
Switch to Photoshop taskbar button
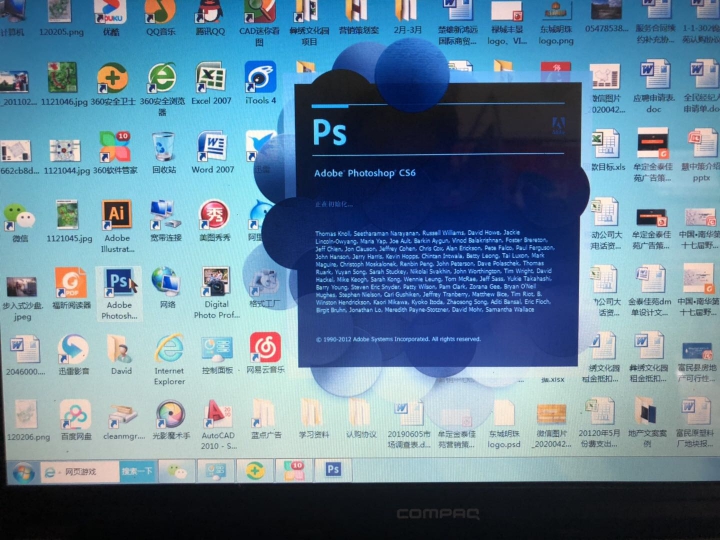[333, 469]
